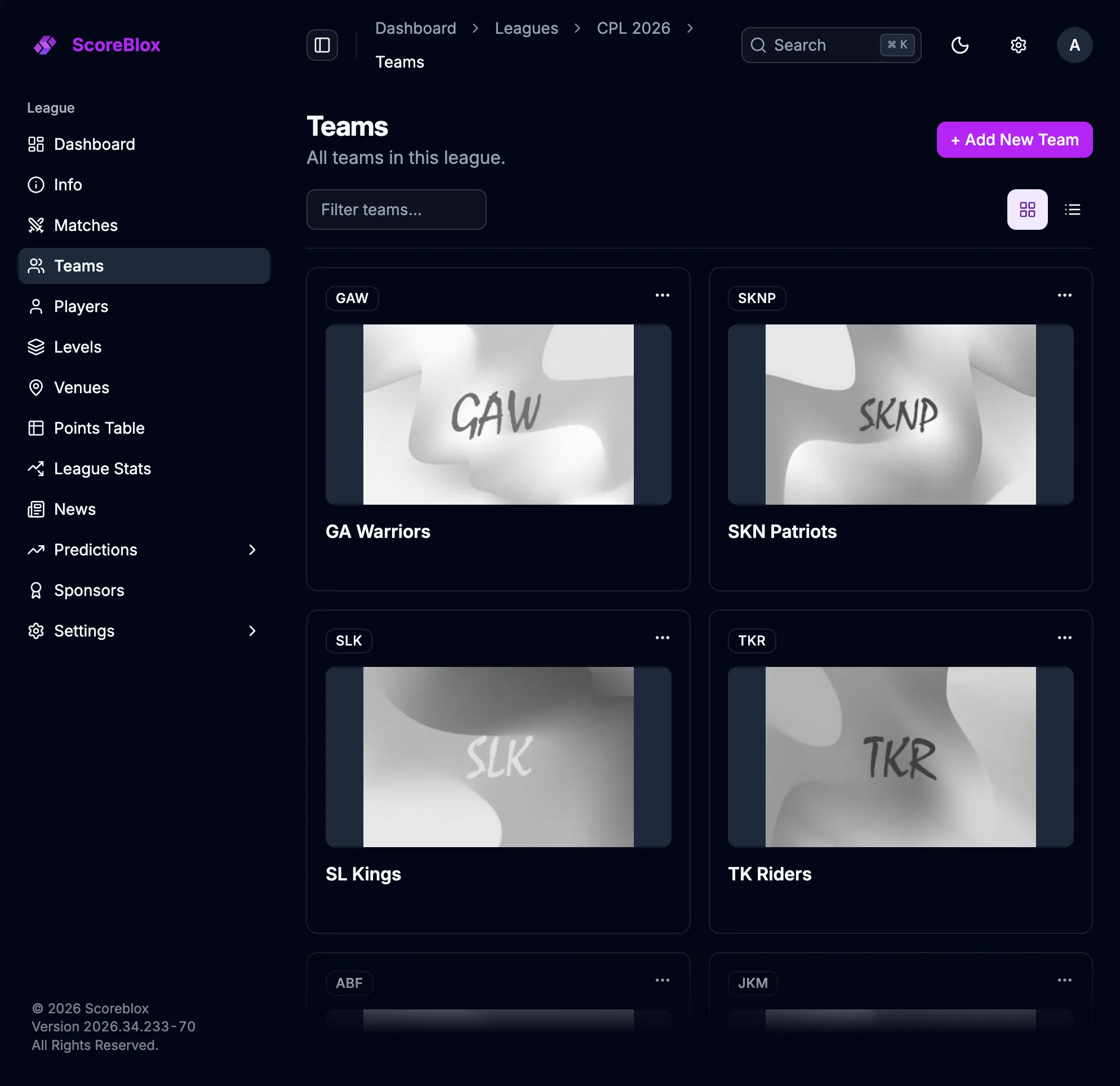
Task: Toggle the sidebar panel icon
Action: [322, 45]
